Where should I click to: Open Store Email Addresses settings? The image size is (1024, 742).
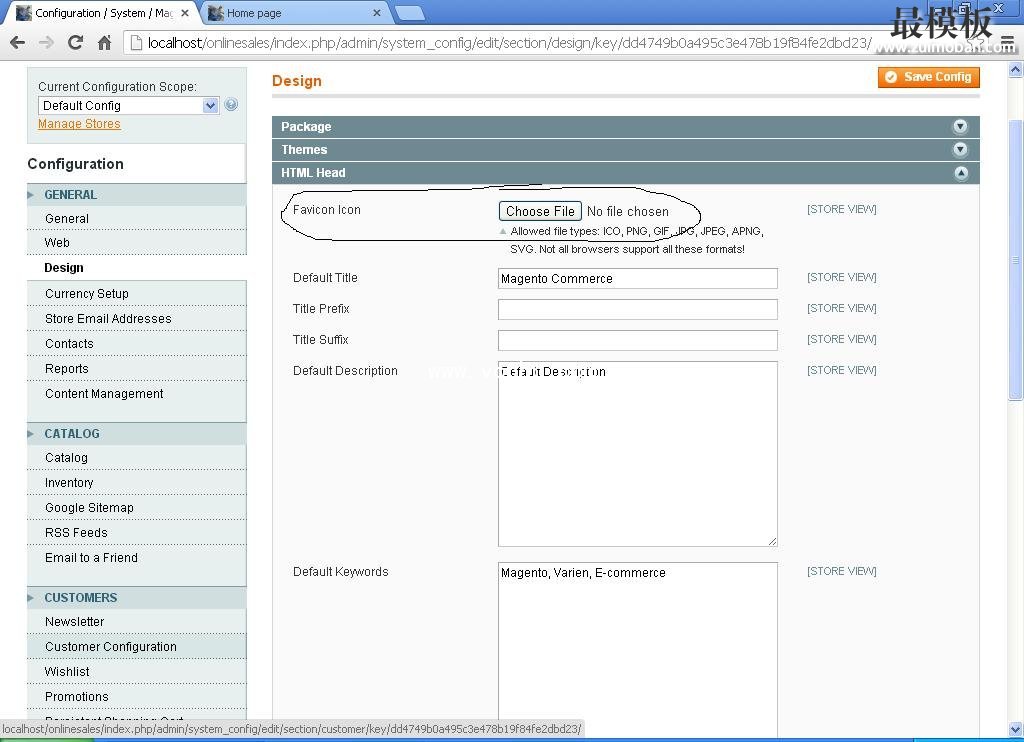(x=136, y=319)
